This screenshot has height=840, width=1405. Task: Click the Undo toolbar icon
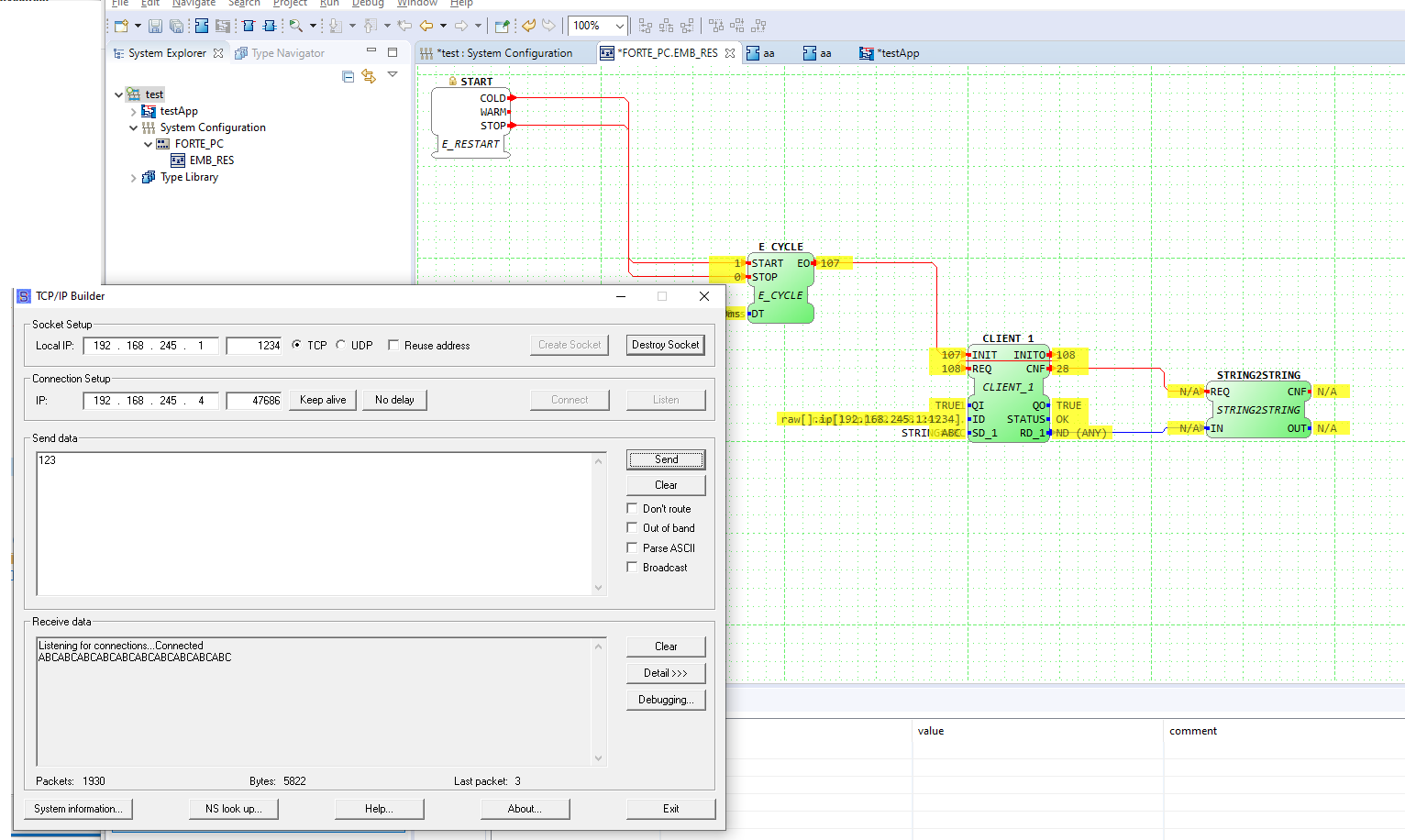pyautogui.click(x=528, y=26)
